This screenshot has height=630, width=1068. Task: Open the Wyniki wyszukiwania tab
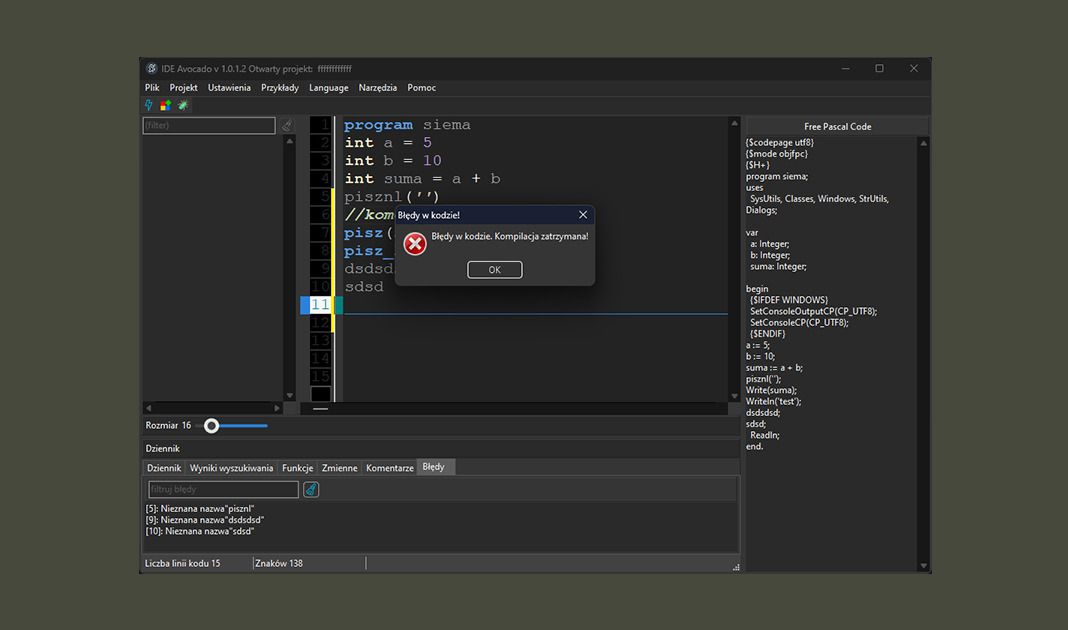[231, 468]
